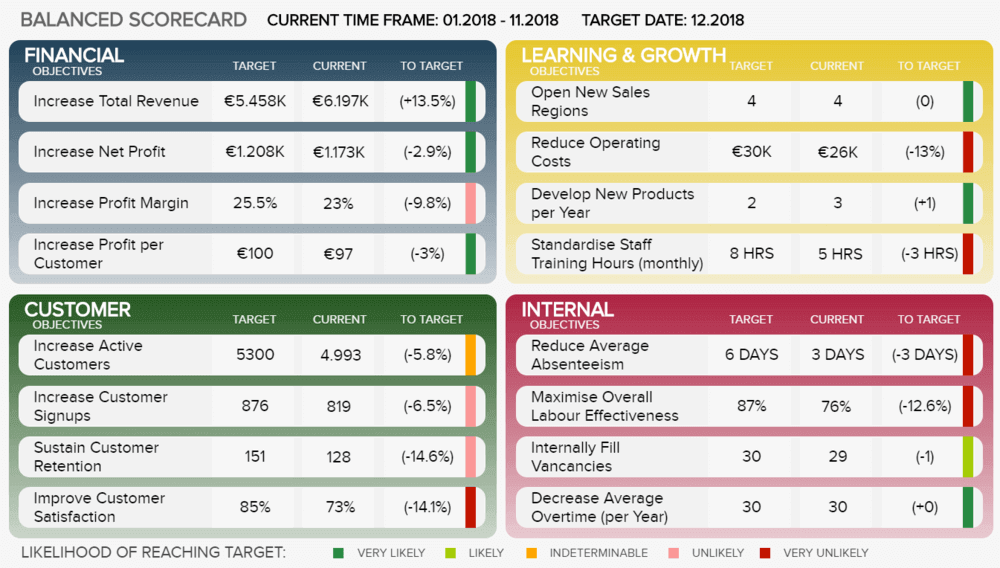This screenshot has width=1000, height=568.
Task: Click the Maximise Overall Labour Effectiveness row
Action: tap(745, 406)
